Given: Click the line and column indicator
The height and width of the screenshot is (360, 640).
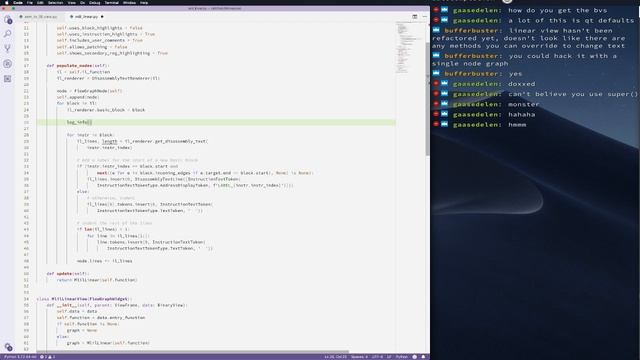Looking at the screenshot, I should pos(335,357).
